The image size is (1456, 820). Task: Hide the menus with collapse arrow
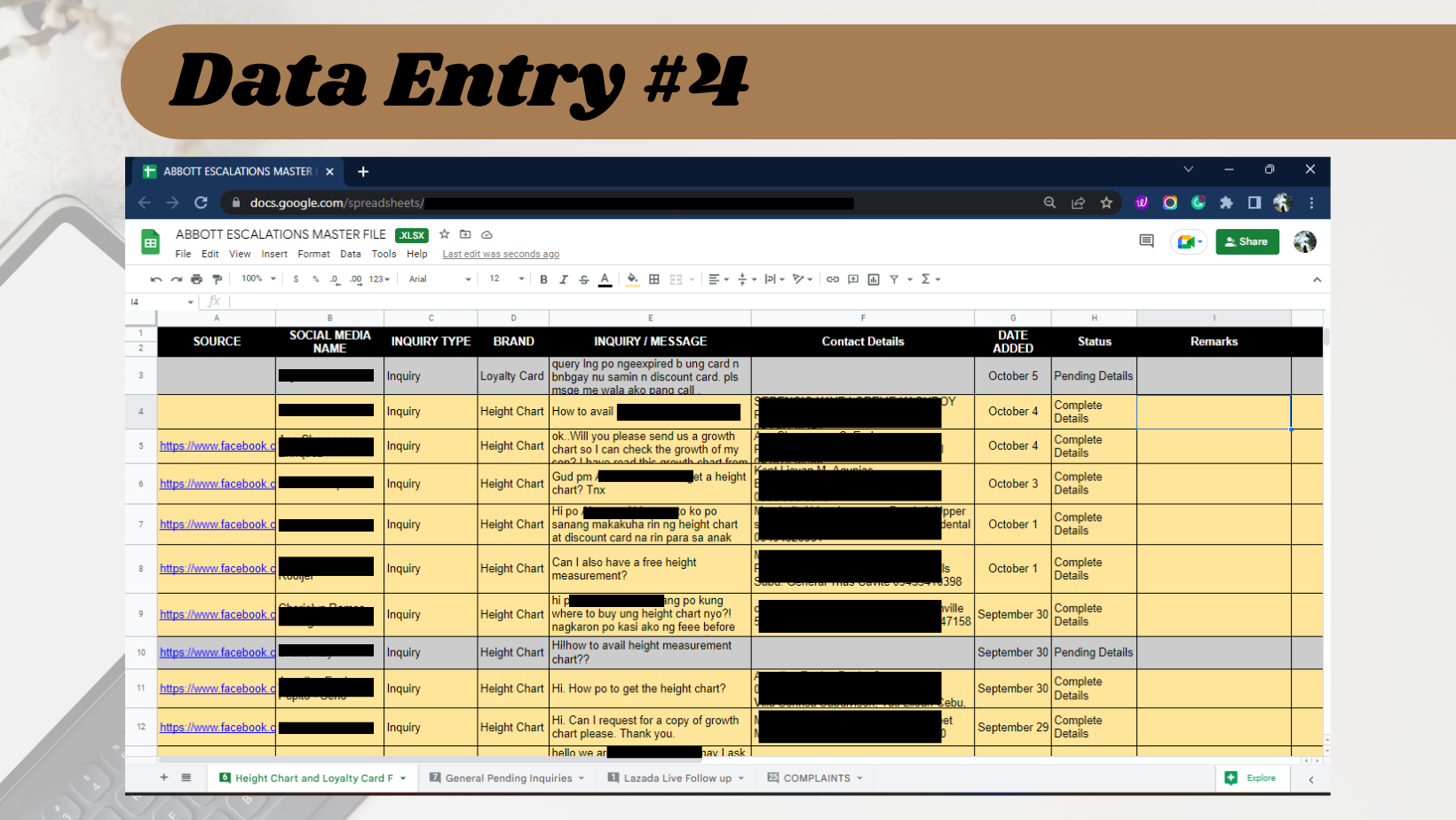click(1317, 280)
